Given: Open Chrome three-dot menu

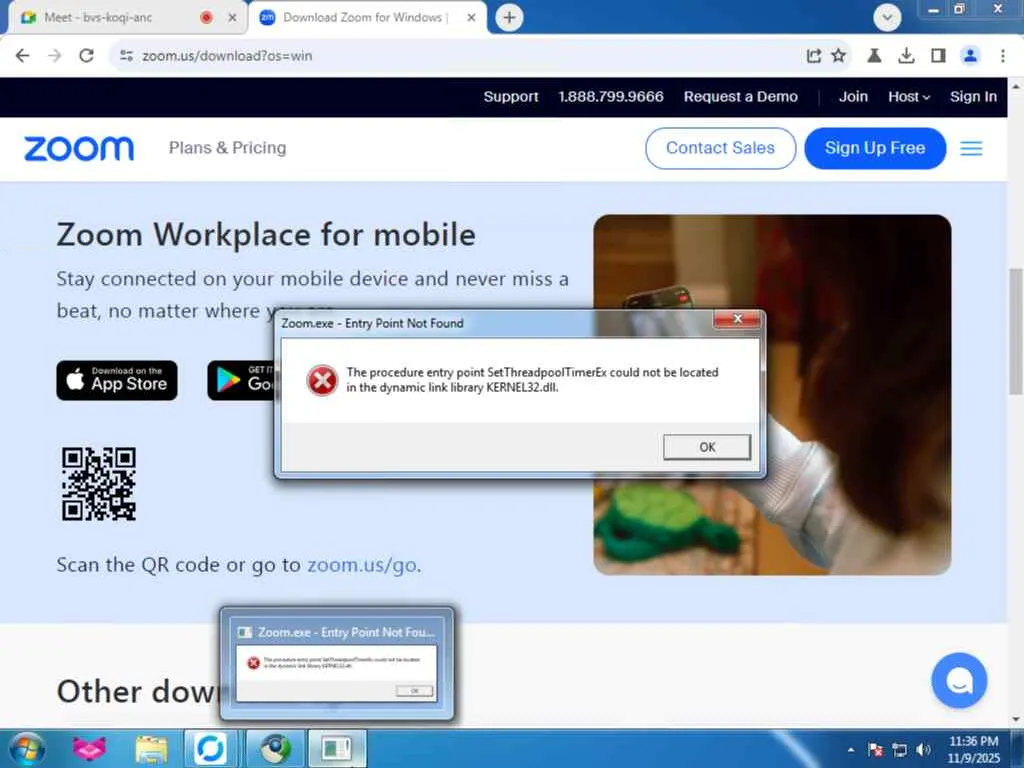Looking at the screenshot, I should [1002, 56].
